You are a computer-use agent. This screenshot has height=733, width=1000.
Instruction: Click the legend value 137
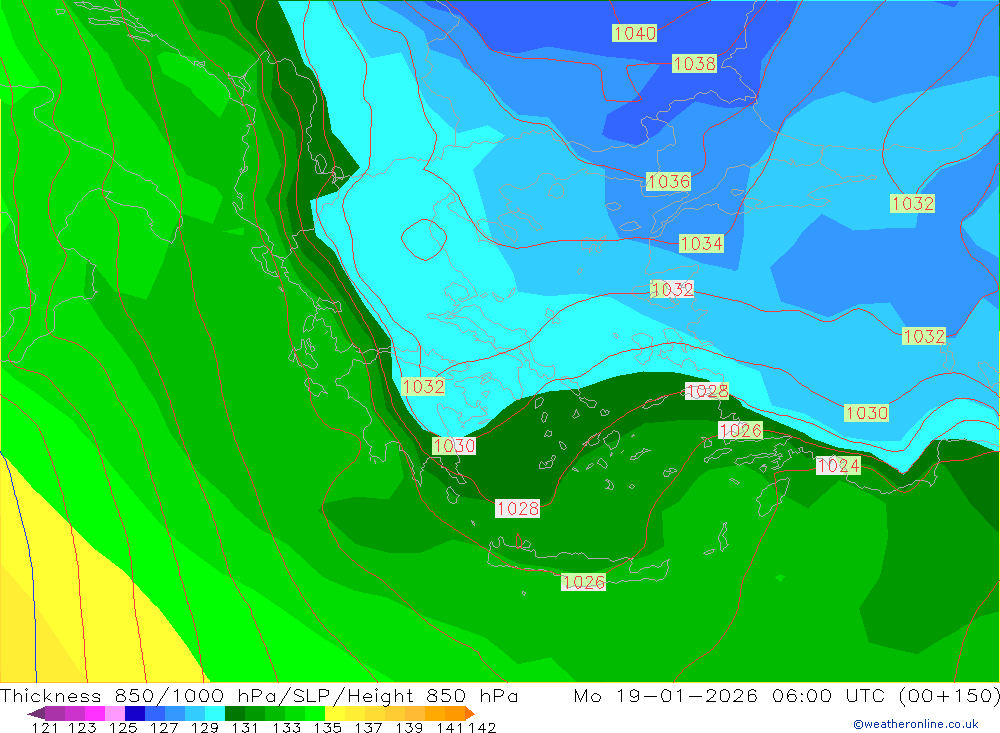click(x=368, y=727)
